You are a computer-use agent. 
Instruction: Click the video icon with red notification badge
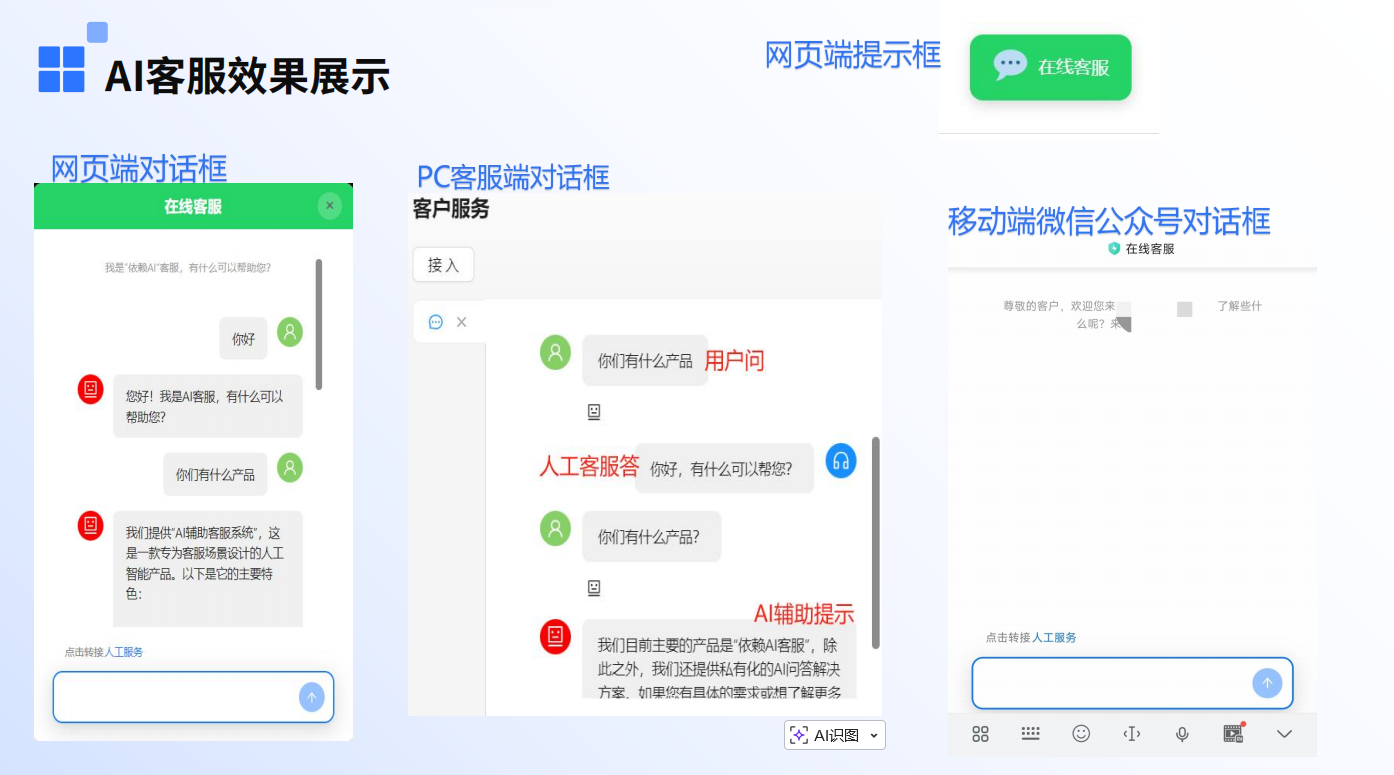pyautogui.click(x=1233, y=734)
